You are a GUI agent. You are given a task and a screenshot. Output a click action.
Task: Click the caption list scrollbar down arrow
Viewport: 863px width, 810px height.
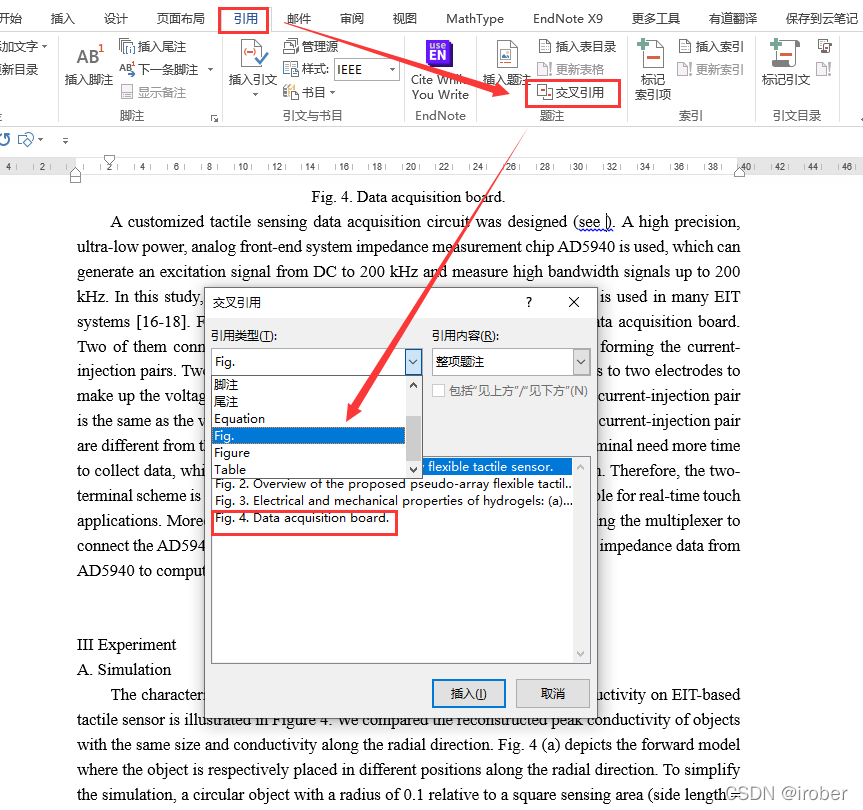tap(581, 654)
